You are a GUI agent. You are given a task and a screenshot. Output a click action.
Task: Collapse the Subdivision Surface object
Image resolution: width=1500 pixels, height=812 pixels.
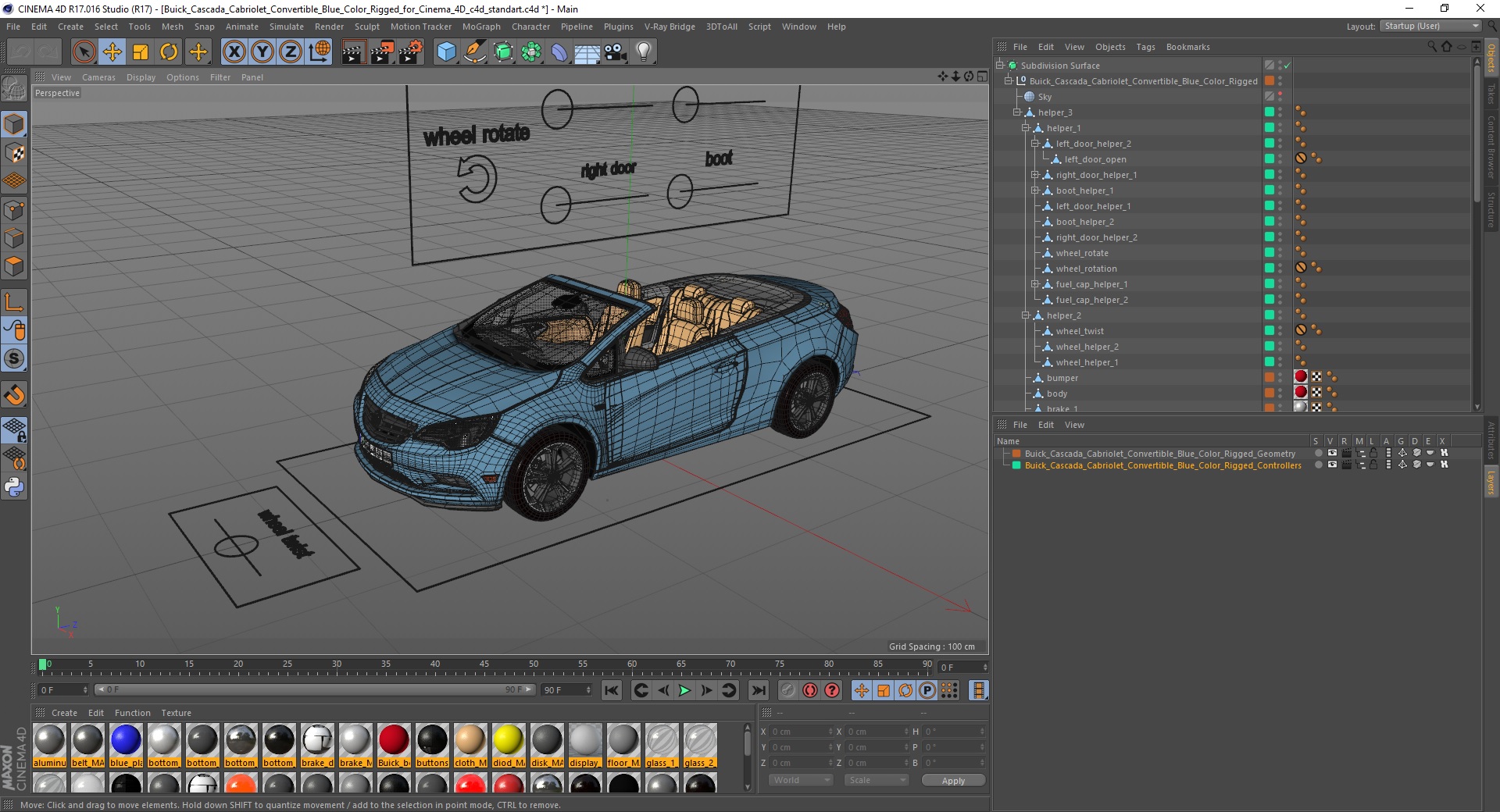tap(999, 65)
